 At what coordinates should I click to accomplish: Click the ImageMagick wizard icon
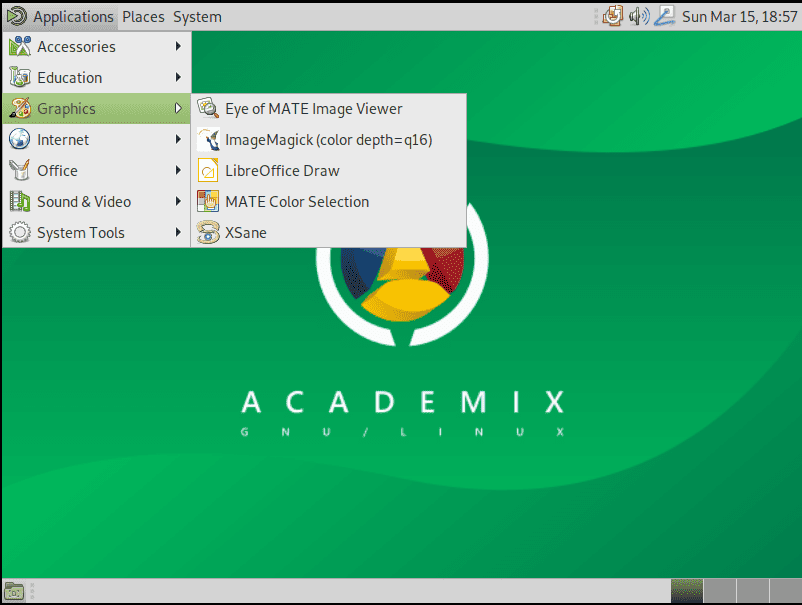click(x=208, y=139)
